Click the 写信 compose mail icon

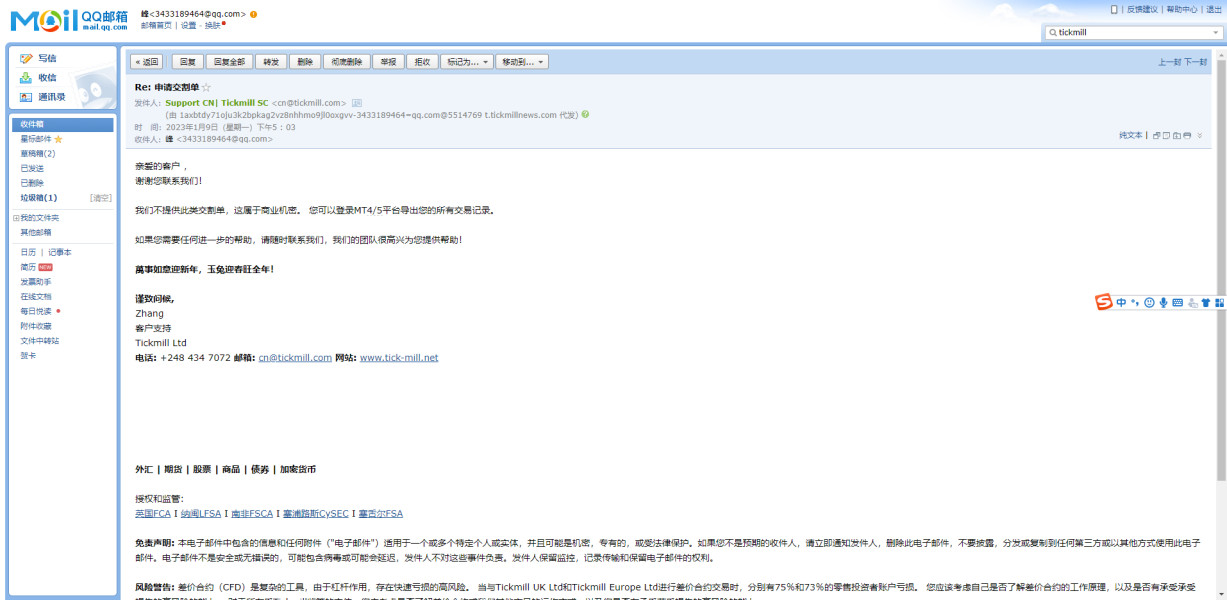(x=26, y=58)
